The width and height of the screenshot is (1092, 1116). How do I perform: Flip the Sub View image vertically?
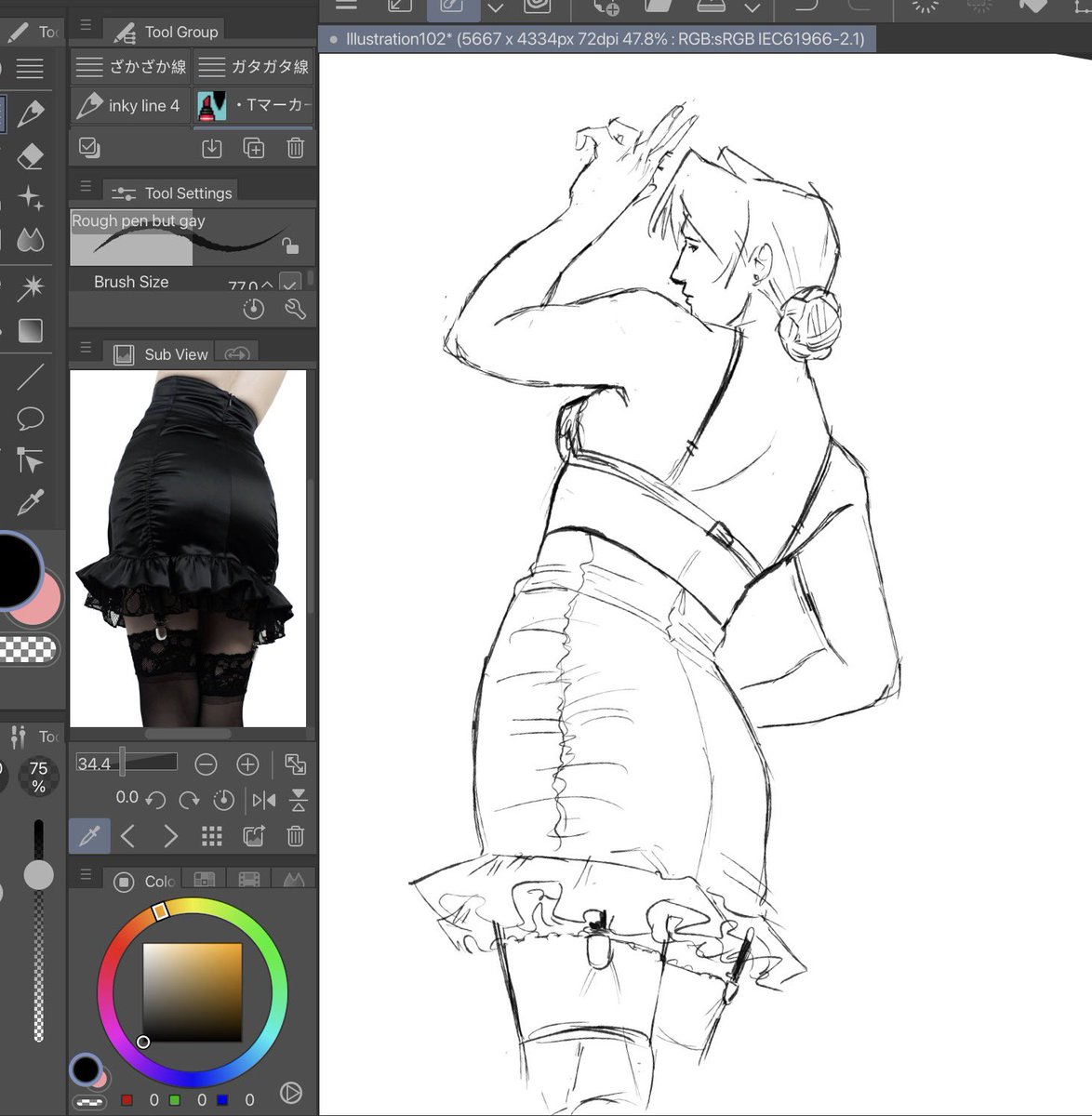[x=298, y=800]
